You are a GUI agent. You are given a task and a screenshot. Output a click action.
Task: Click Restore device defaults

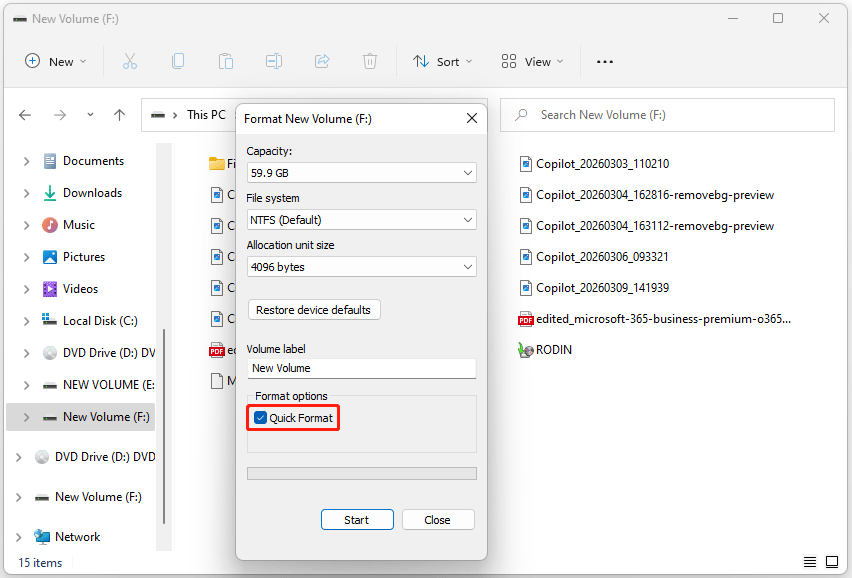314,309
